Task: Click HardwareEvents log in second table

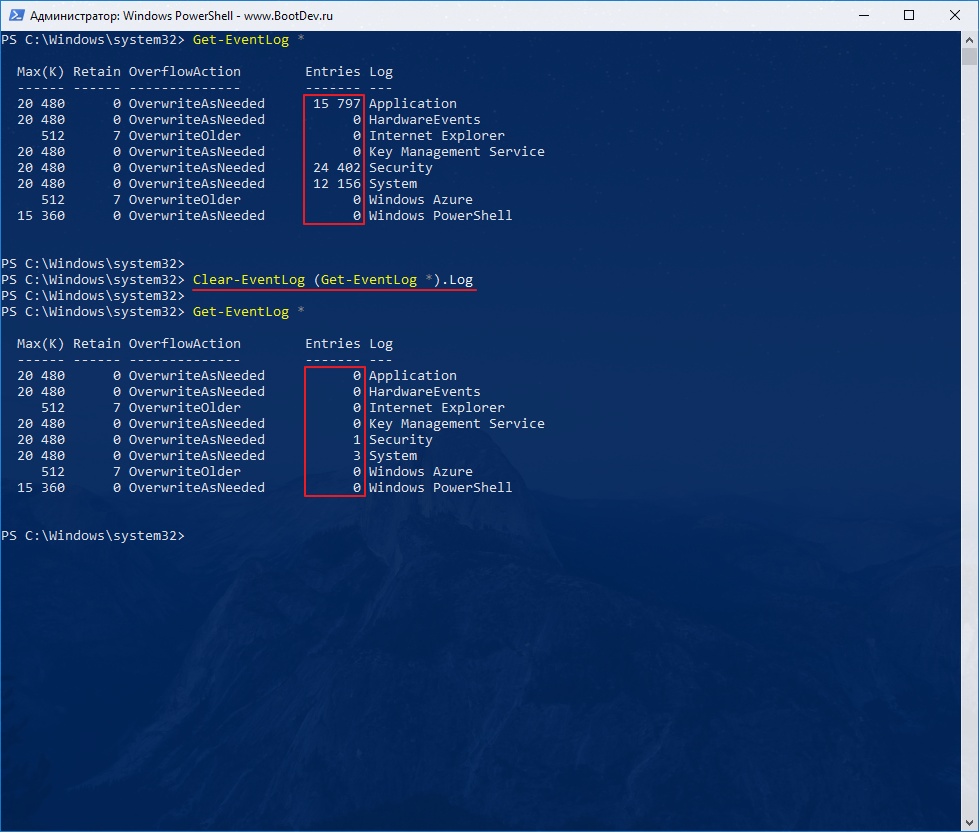Action: [425, 392]
